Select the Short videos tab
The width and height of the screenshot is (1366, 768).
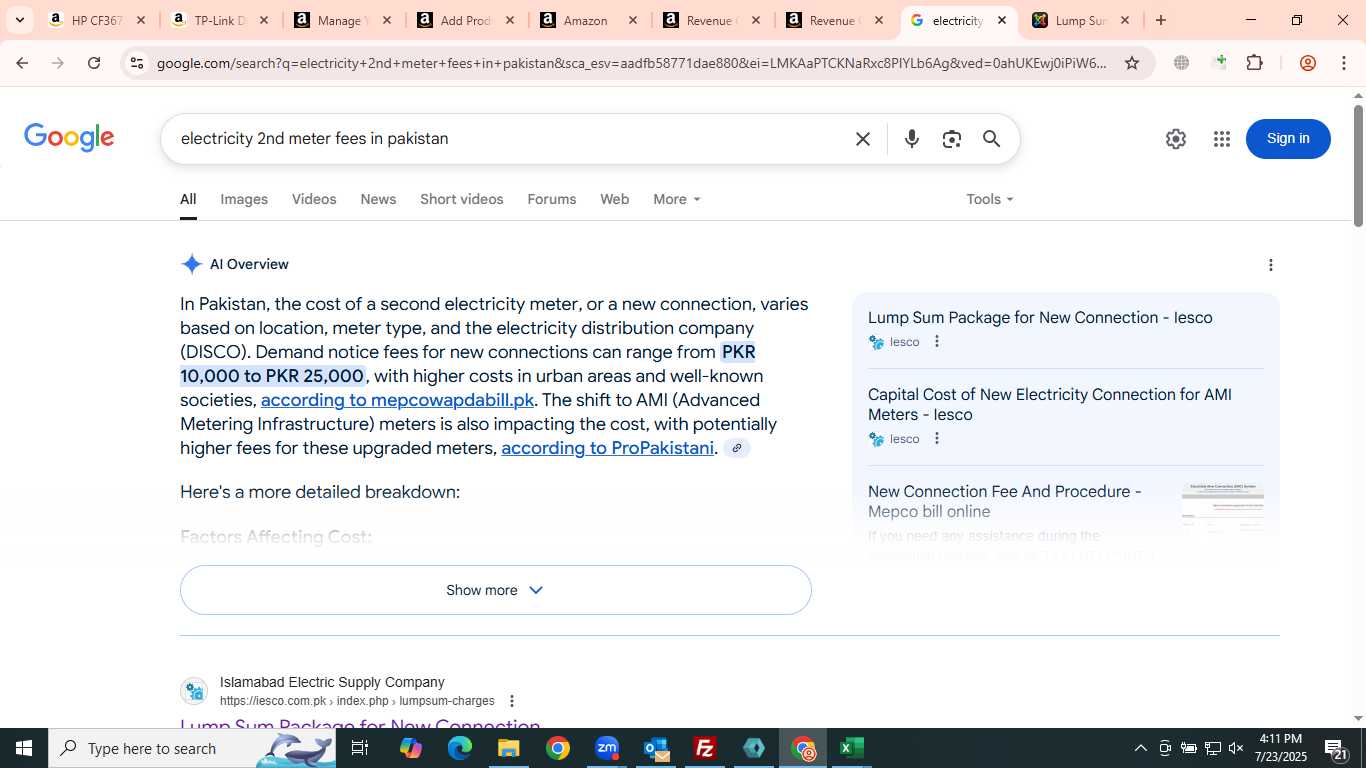pos(462,199)
